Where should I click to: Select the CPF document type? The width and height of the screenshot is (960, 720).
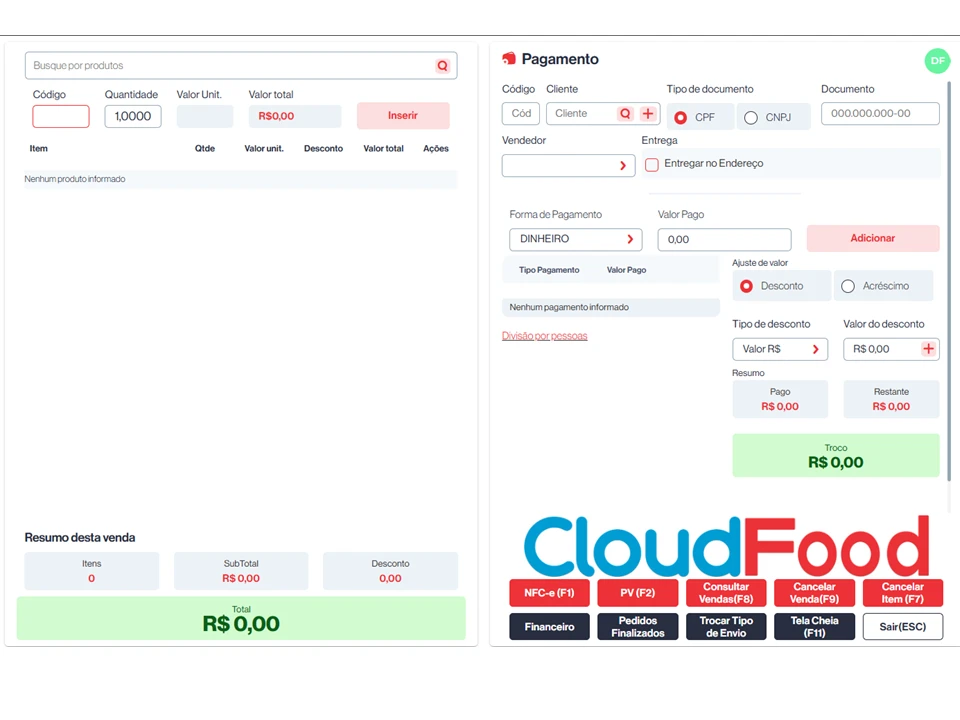coord(681,117)
